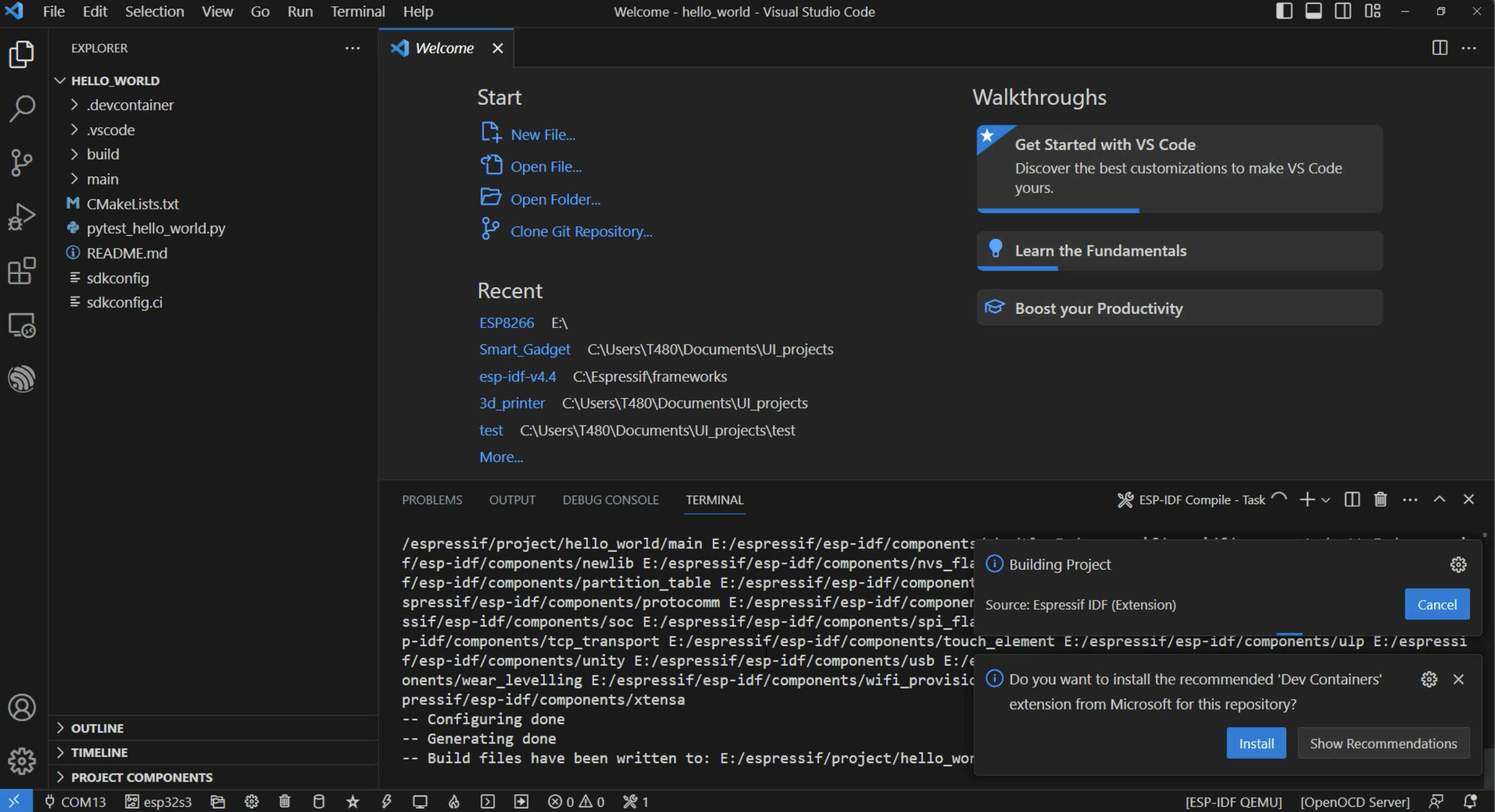Open the Selection menu
Screen dimensions: 1495x812
click(155, 12)
